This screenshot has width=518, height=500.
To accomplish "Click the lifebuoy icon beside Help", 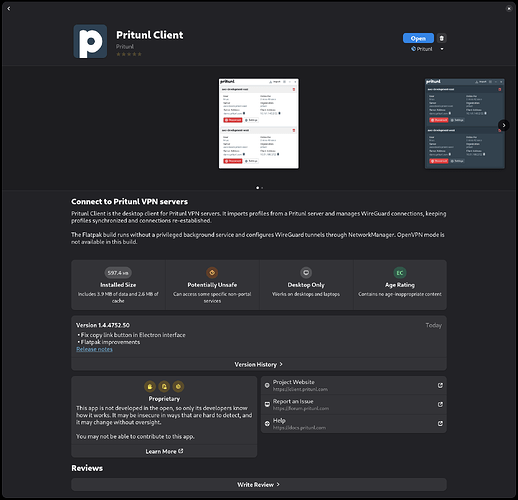I will [x=267, y=424].
